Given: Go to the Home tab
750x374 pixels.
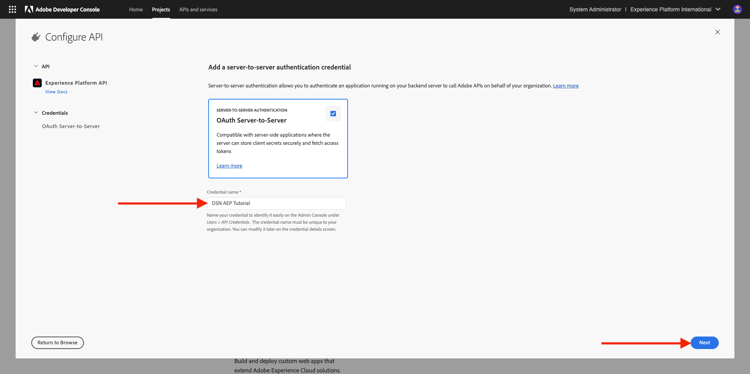Looking at the screenshot, I should [x=135, y=9].
